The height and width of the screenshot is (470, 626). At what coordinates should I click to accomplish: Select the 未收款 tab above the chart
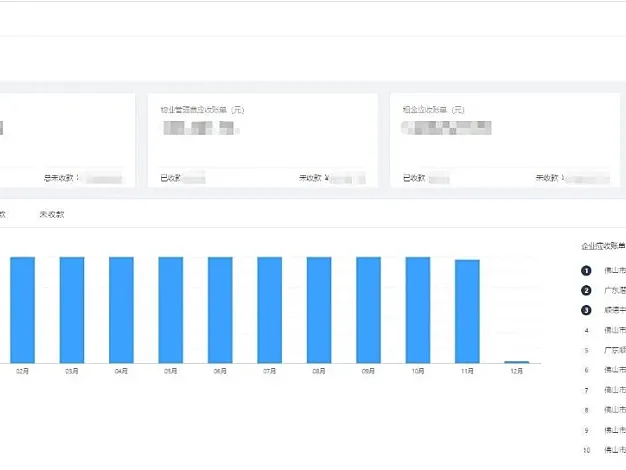[52, 214]
